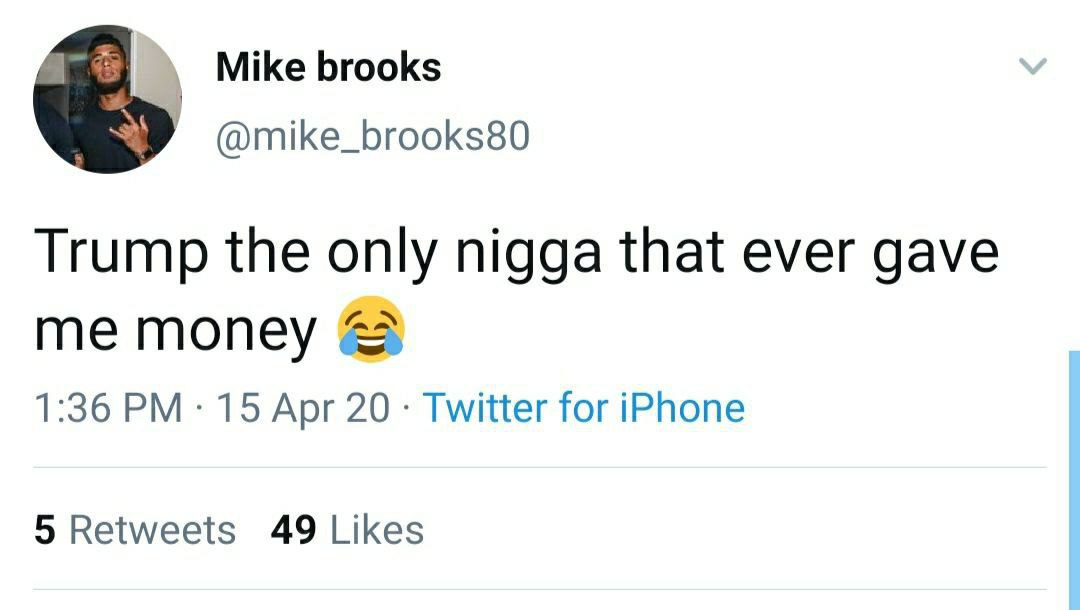The height and width of the screenshot is (610, 1080).
Task: Click the tweet text's first line
Action: tap(517, 253)
